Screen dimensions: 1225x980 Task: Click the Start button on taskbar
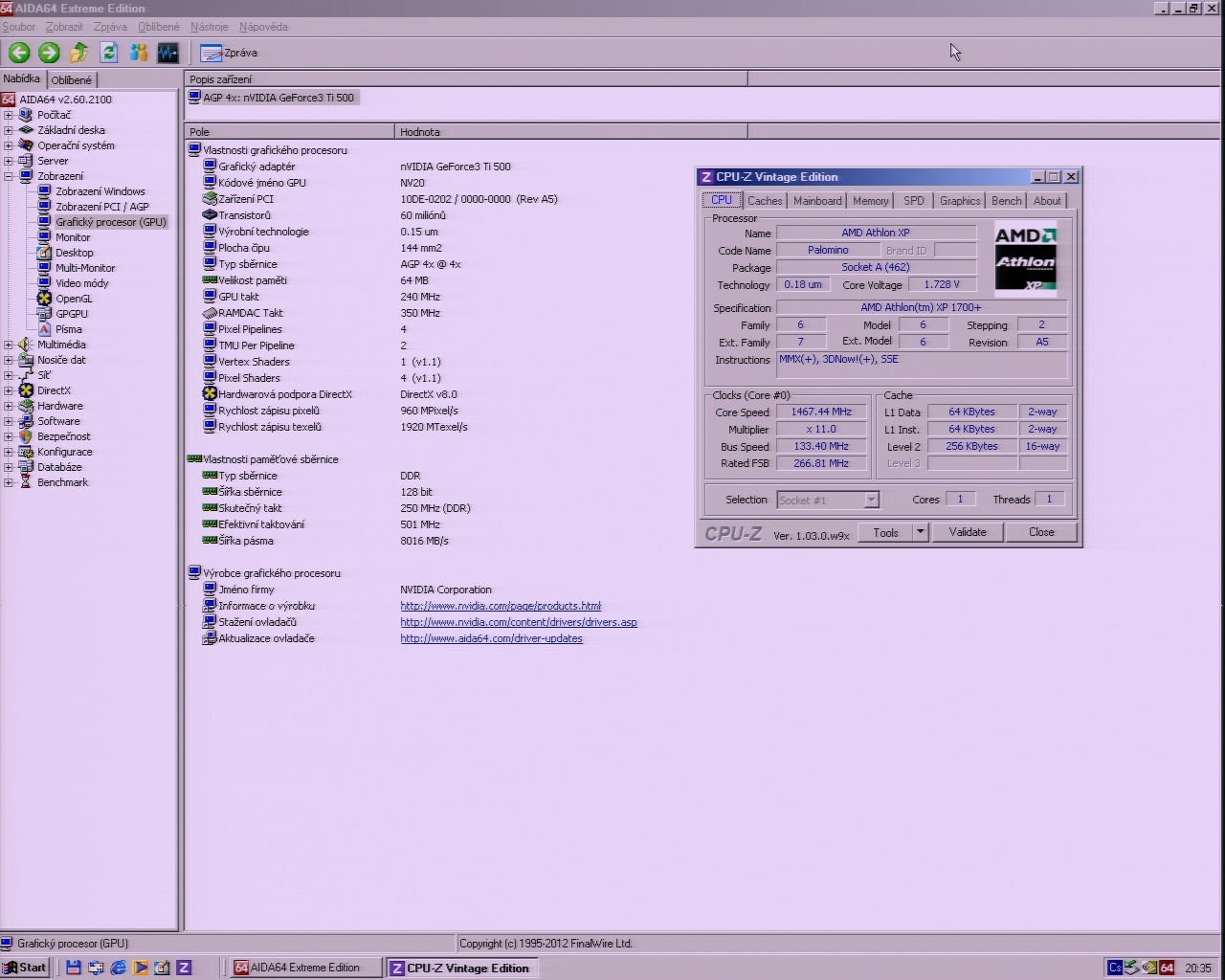(x=25, y=968)
